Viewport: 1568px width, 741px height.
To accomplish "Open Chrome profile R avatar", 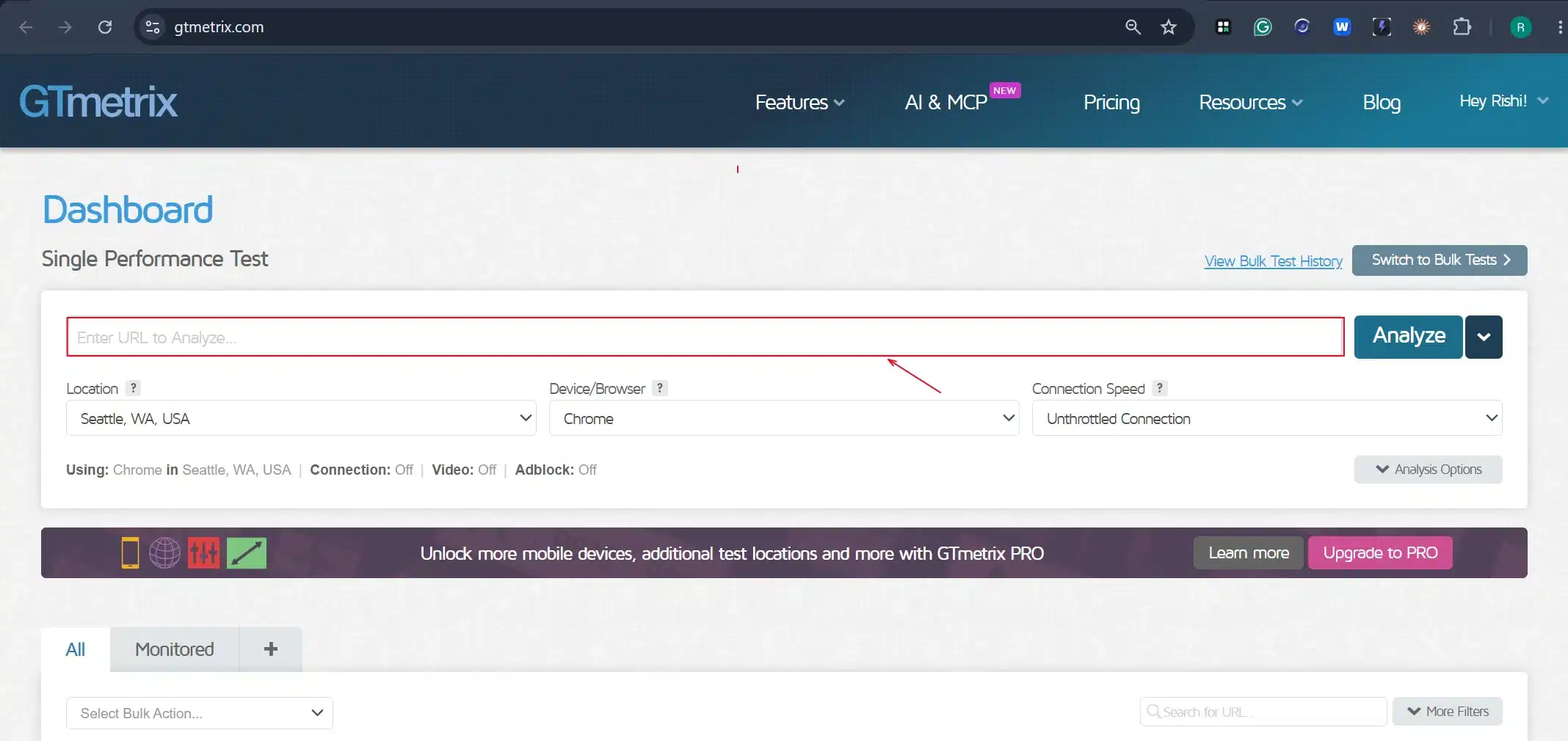I will (x=1520, y=27).
